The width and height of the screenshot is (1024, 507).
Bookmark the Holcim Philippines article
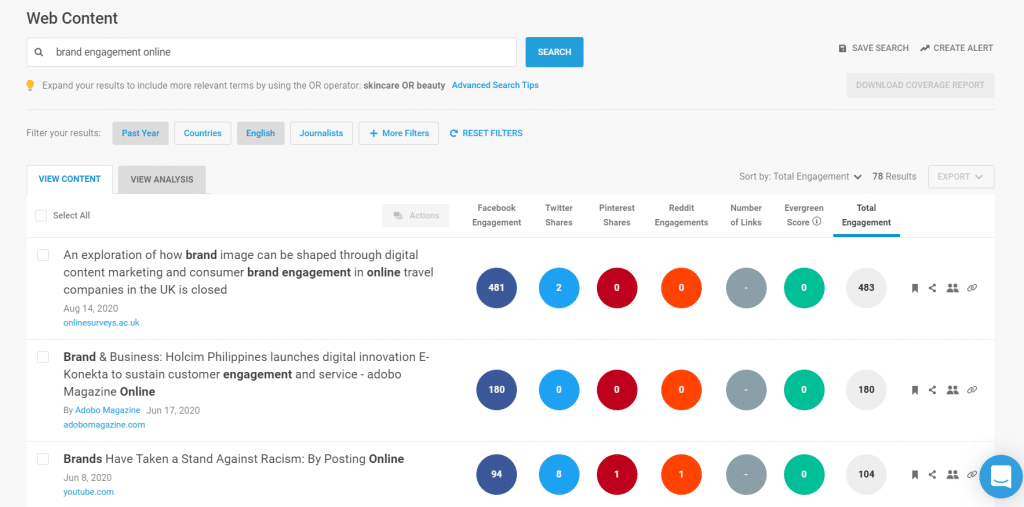tap(915, 390)
